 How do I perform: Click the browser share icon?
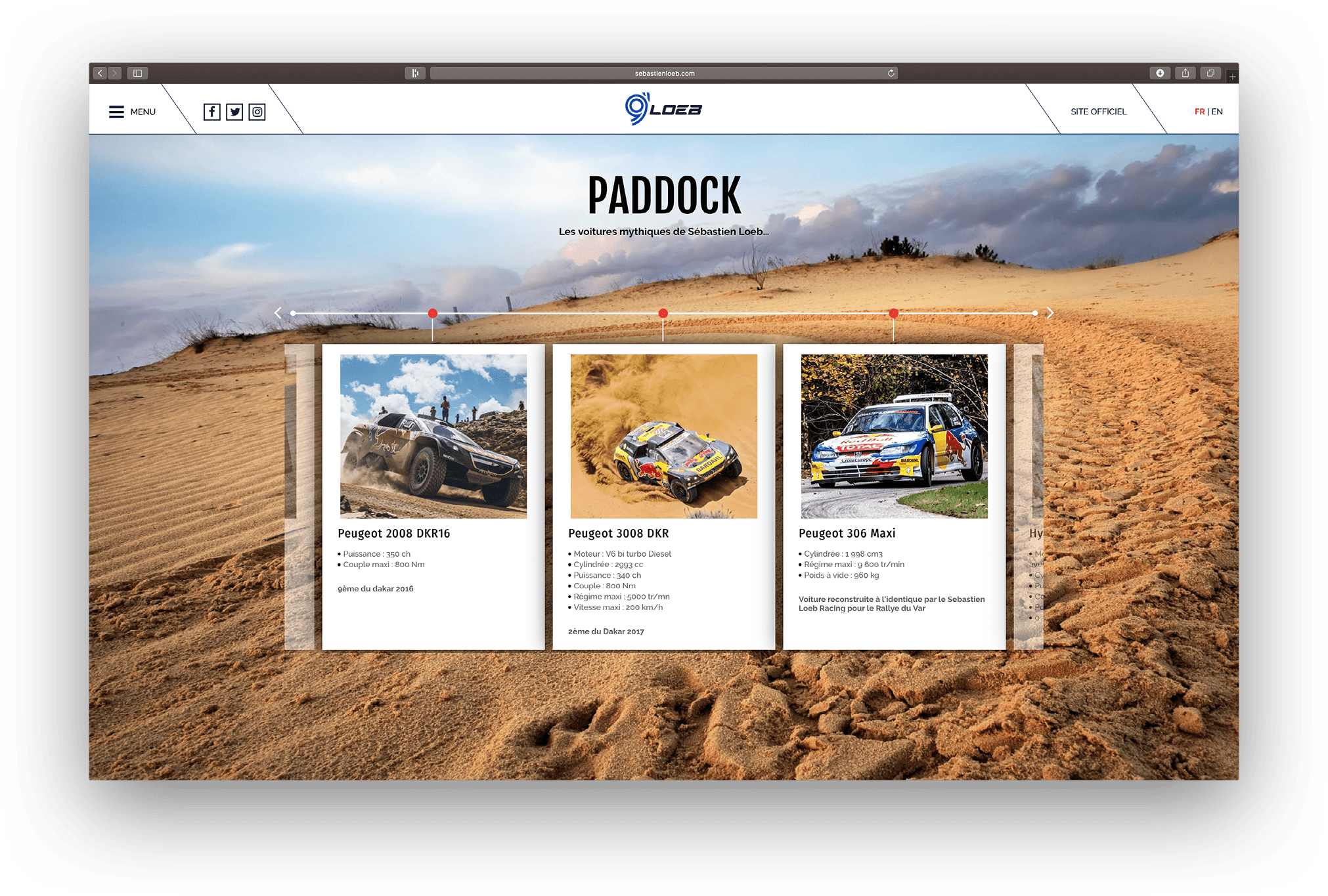point(1185,73)
